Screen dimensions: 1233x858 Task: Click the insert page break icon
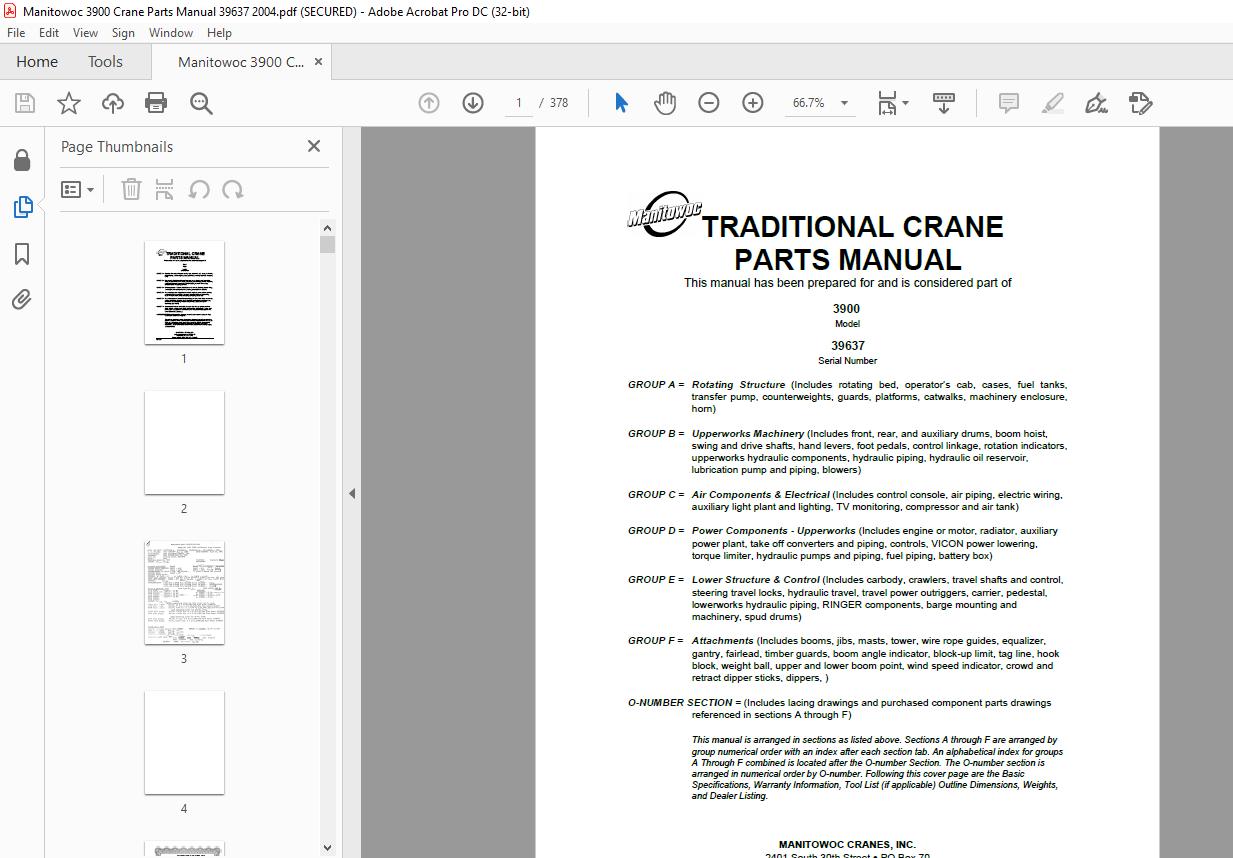click(x=165, y=189)
